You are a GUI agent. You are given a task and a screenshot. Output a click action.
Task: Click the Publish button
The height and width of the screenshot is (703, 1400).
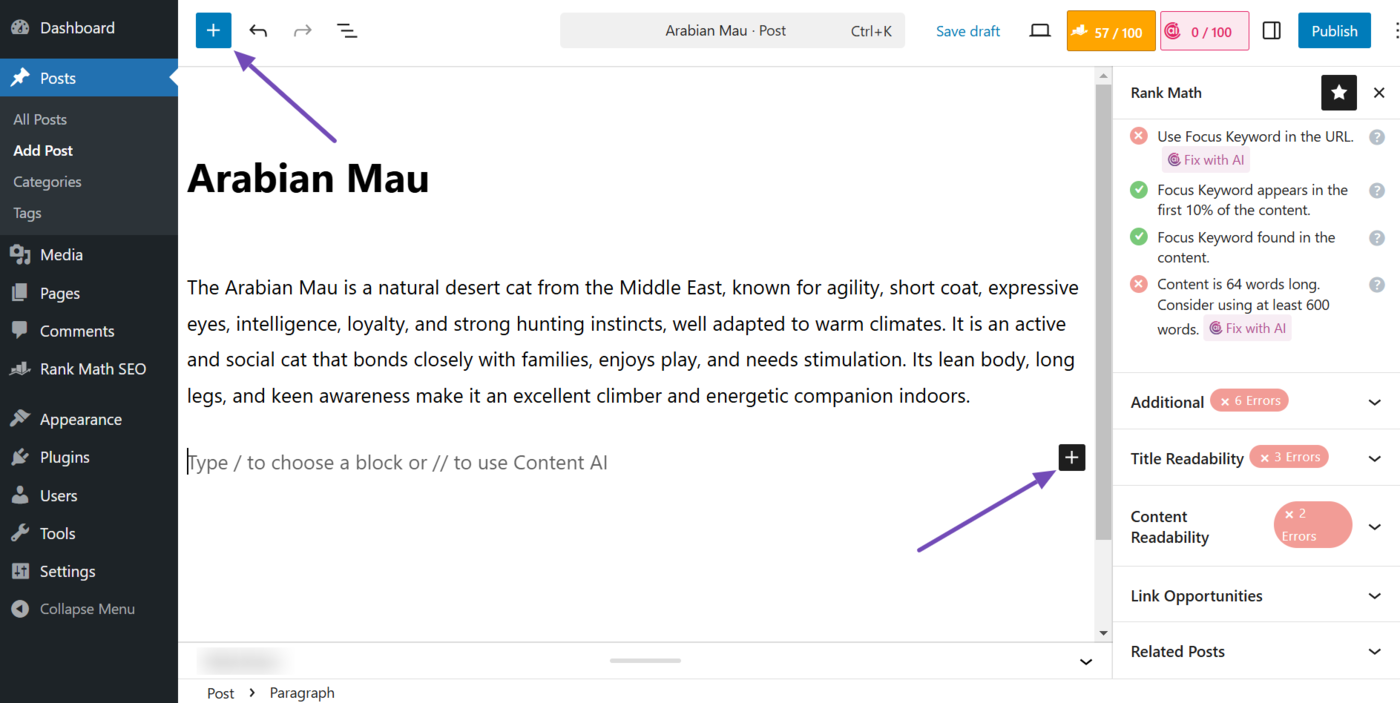pyautogui.click(x=1334, y=31)
